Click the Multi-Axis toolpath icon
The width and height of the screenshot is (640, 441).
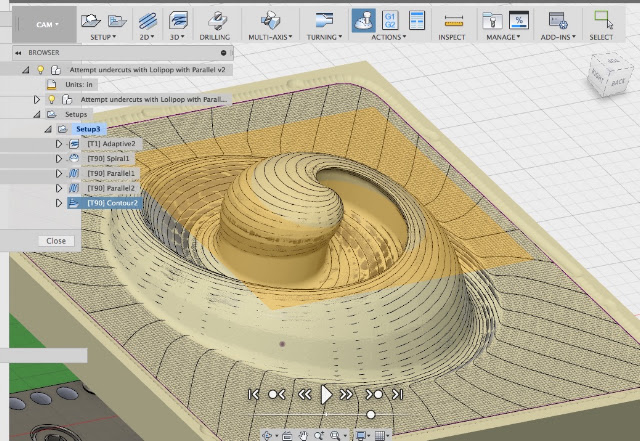pos(270,20)
